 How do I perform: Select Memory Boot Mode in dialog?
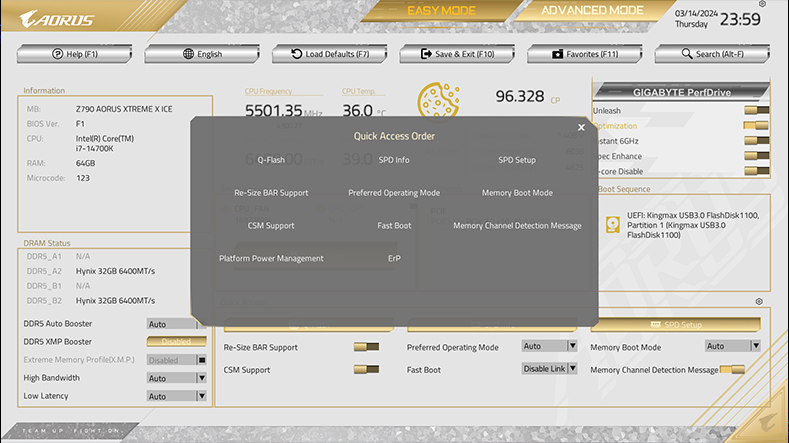(517, 193)
